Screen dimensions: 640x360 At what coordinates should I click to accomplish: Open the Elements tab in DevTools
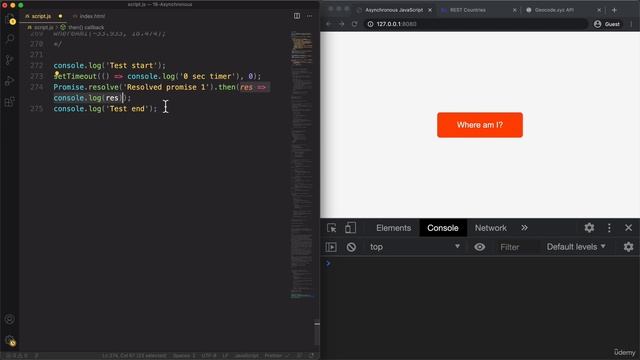[x=393, y=228]
